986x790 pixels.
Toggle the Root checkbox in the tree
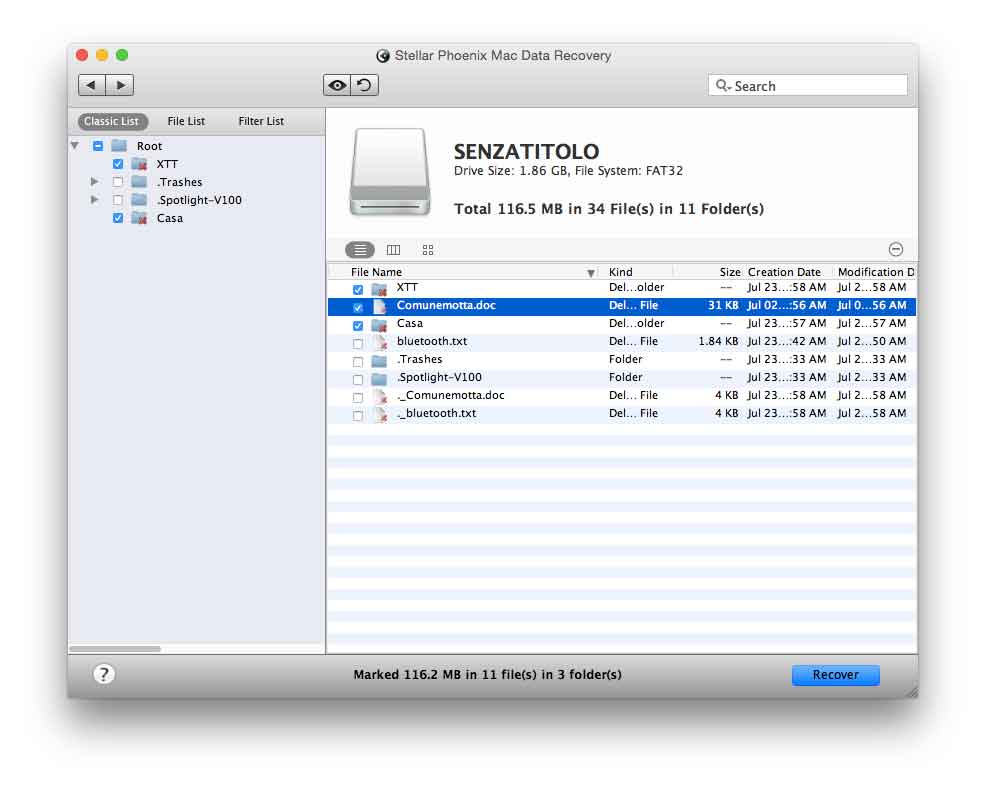click(98, 146)
